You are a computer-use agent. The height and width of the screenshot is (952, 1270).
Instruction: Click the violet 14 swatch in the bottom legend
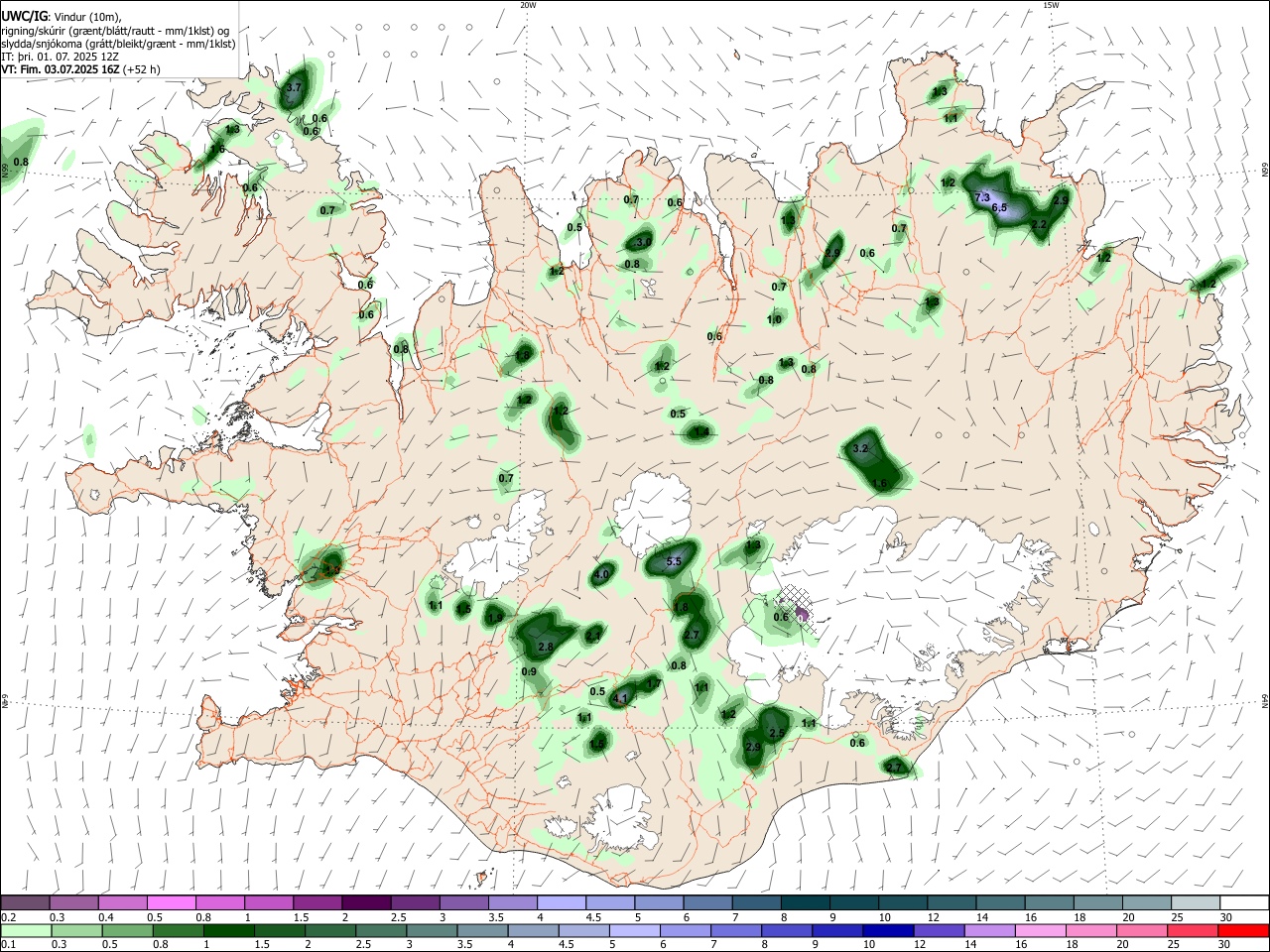tap(989, 930)
